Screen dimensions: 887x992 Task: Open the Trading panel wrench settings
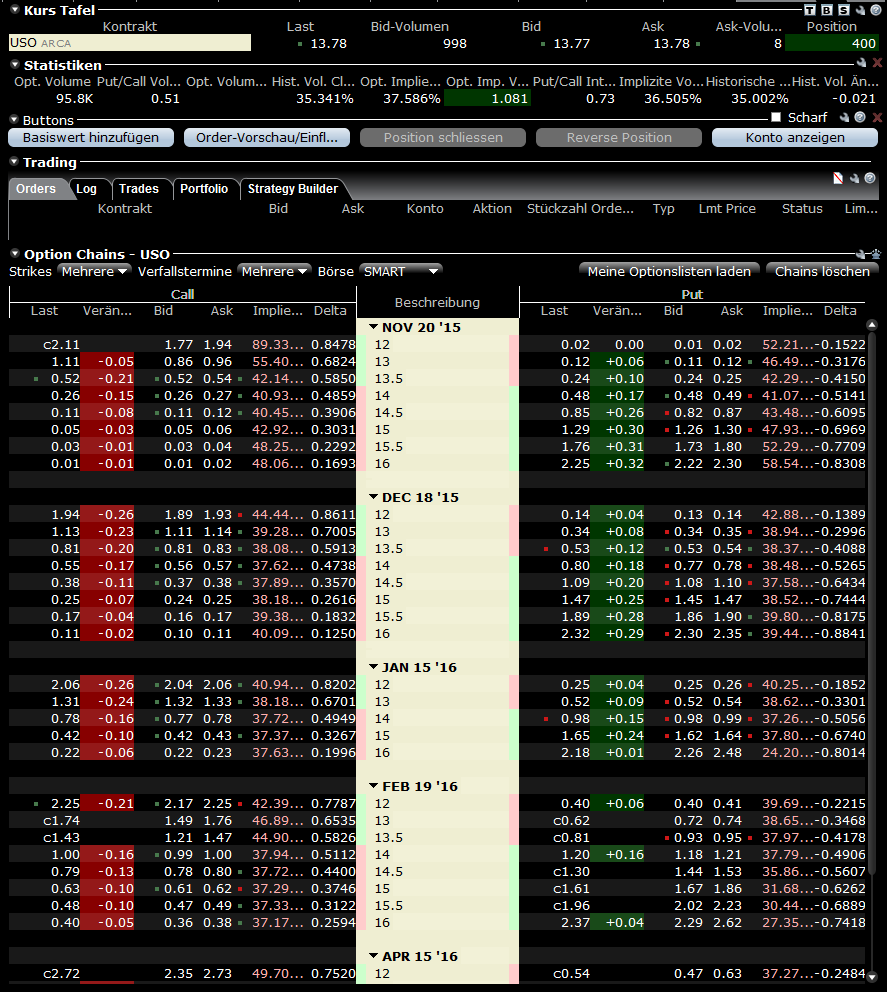(x=854, y=178)
